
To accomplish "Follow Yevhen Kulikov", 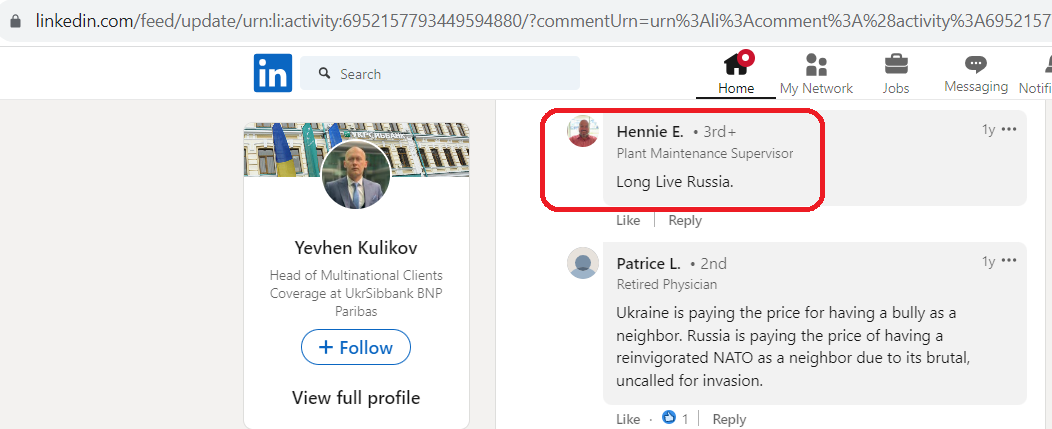I will click(356, 347).
